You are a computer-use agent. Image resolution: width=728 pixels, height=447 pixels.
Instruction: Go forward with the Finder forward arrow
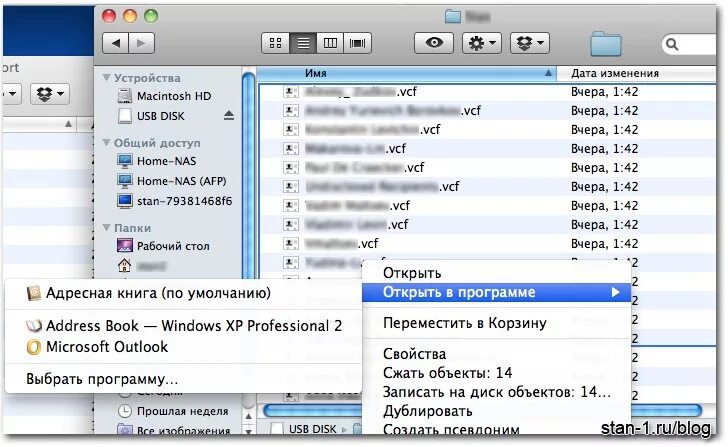coord(141,43)
